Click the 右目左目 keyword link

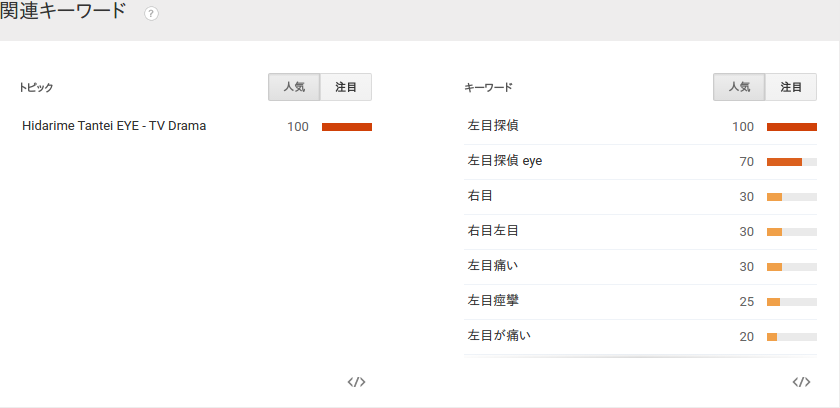493,231
